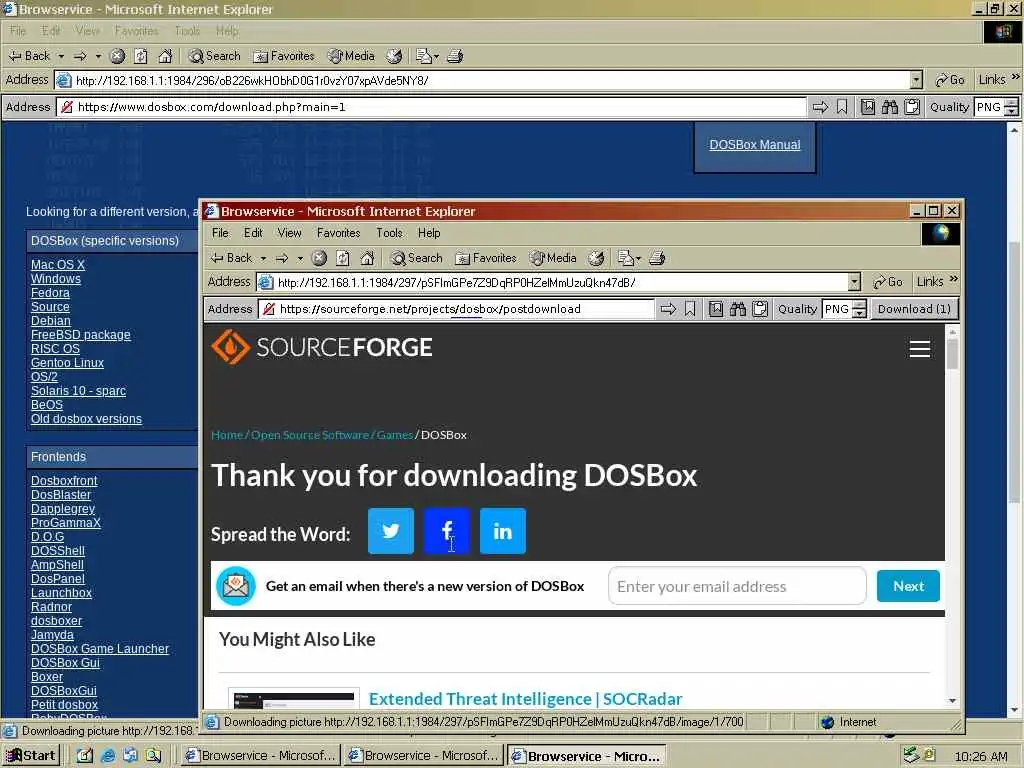Adjust the front window PNG quality stepper
The width and height of the screenshot is (1024, 768).
(x=860, y=309)
